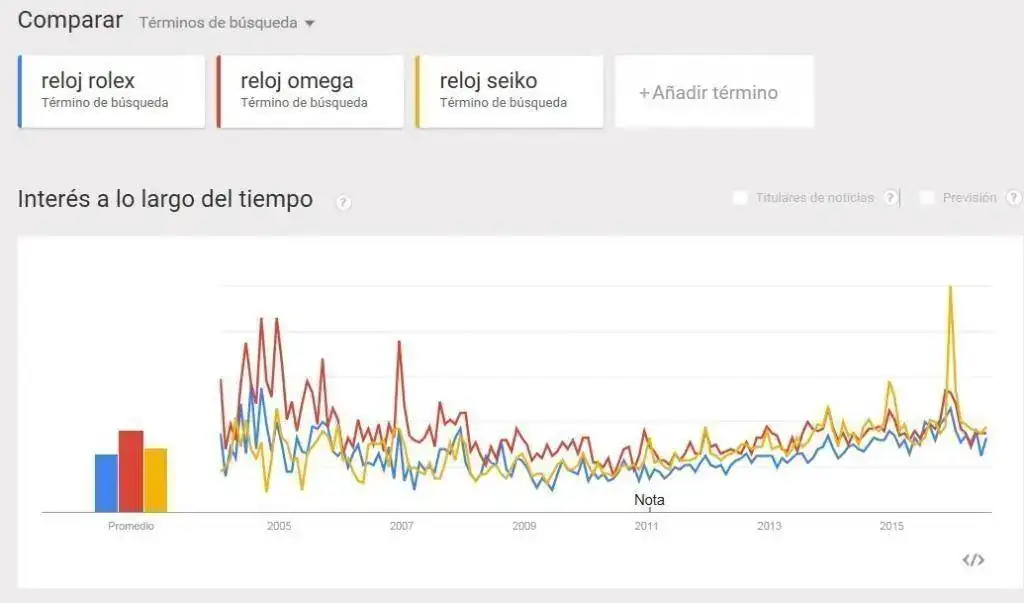Click the embed code icon below chart
The height and width of the screenshot is (603, 1024).
click(x=973, y=560)
